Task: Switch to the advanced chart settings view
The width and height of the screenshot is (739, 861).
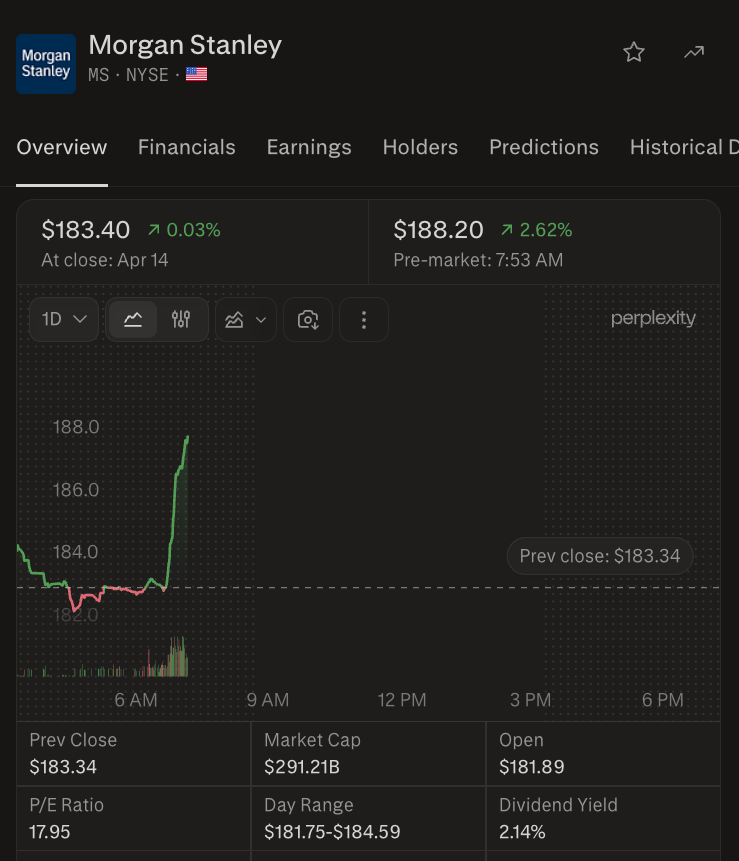Action: [x=181, y=319]
